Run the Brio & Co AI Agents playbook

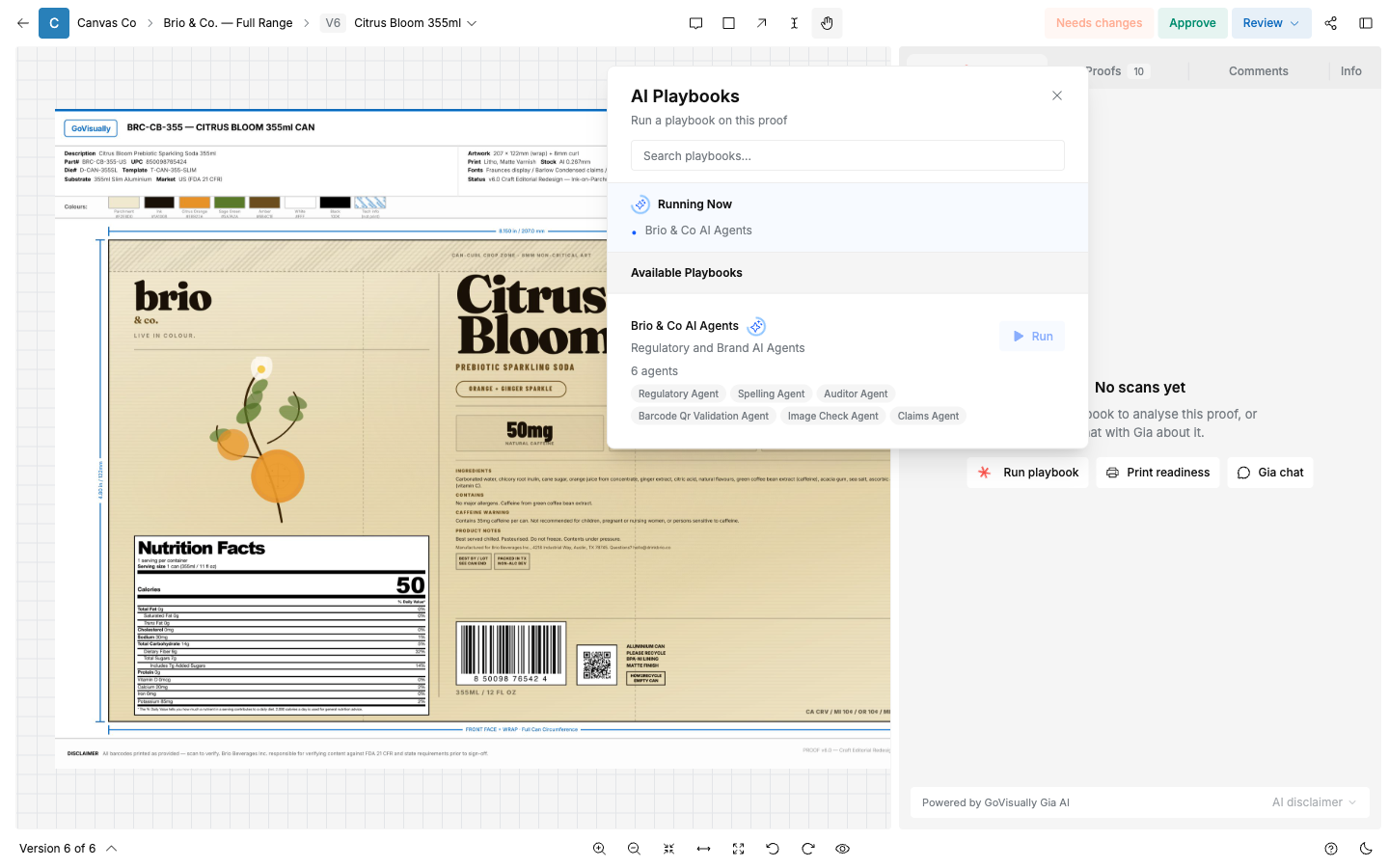pyautogui.click(x=1032, y=337)
